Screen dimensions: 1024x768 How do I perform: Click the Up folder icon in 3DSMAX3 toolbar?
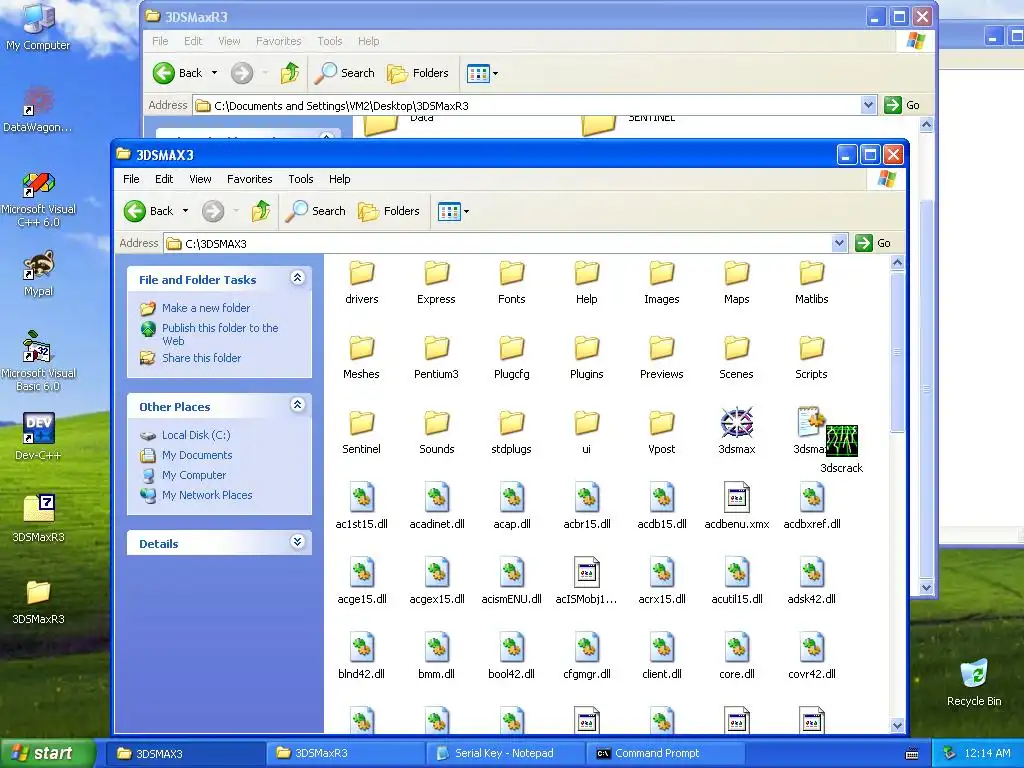[261, 211]
